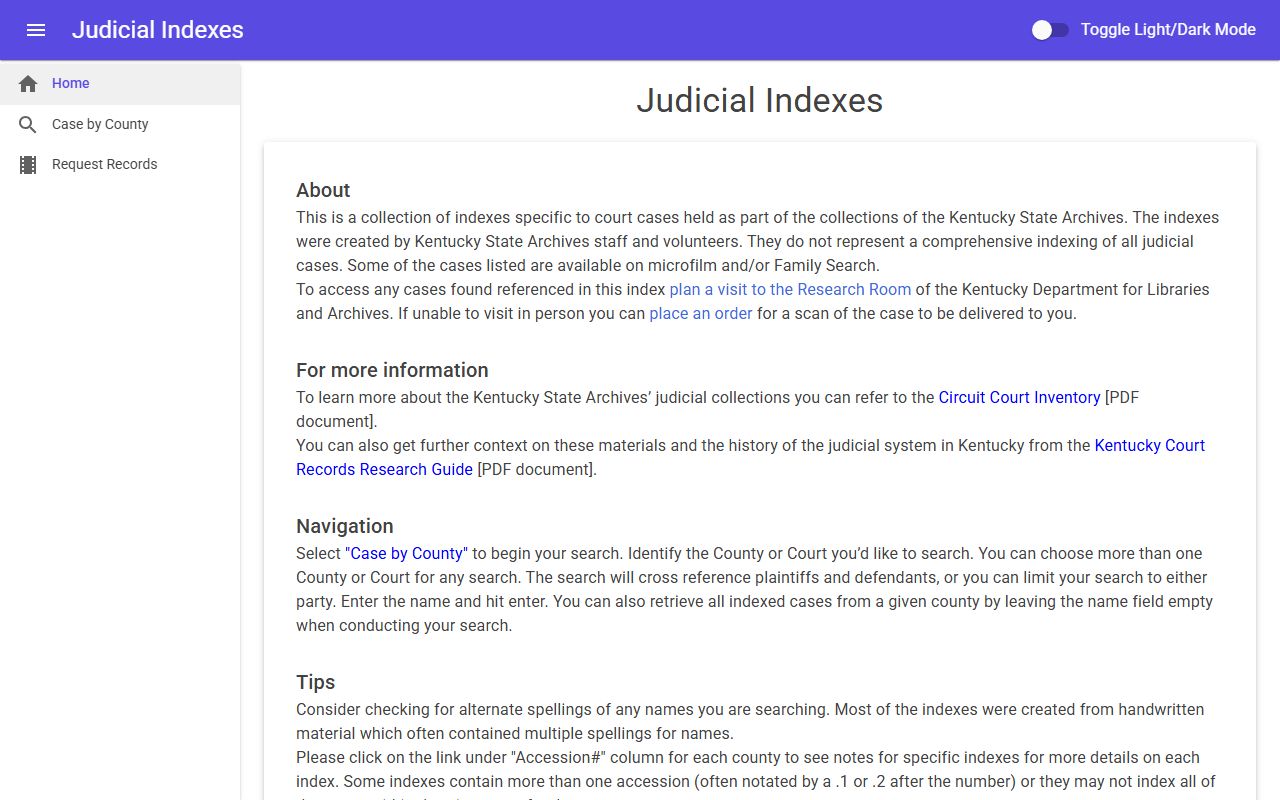The height and width of the screenshot is (800, 1280).
Task: Click the Navigation section heading
Action: click(x=345, y=526)
